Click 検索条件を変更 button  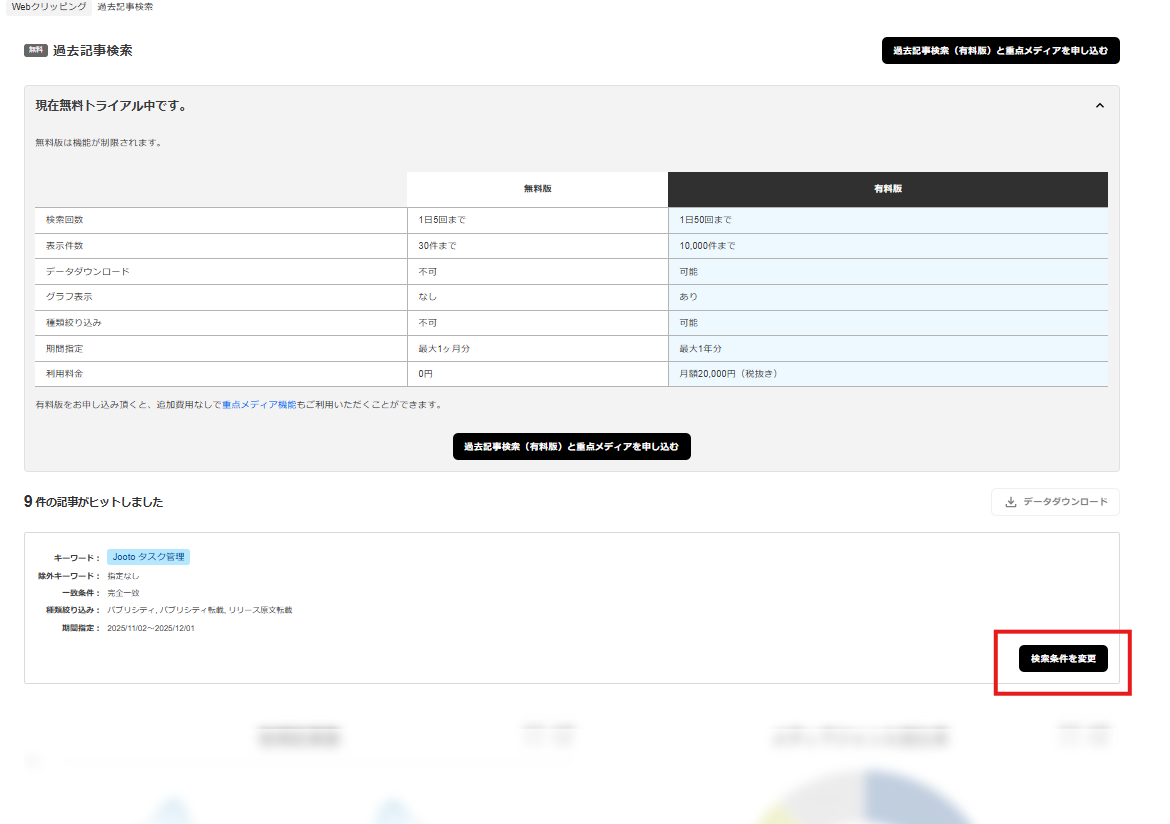point(1063,659)
